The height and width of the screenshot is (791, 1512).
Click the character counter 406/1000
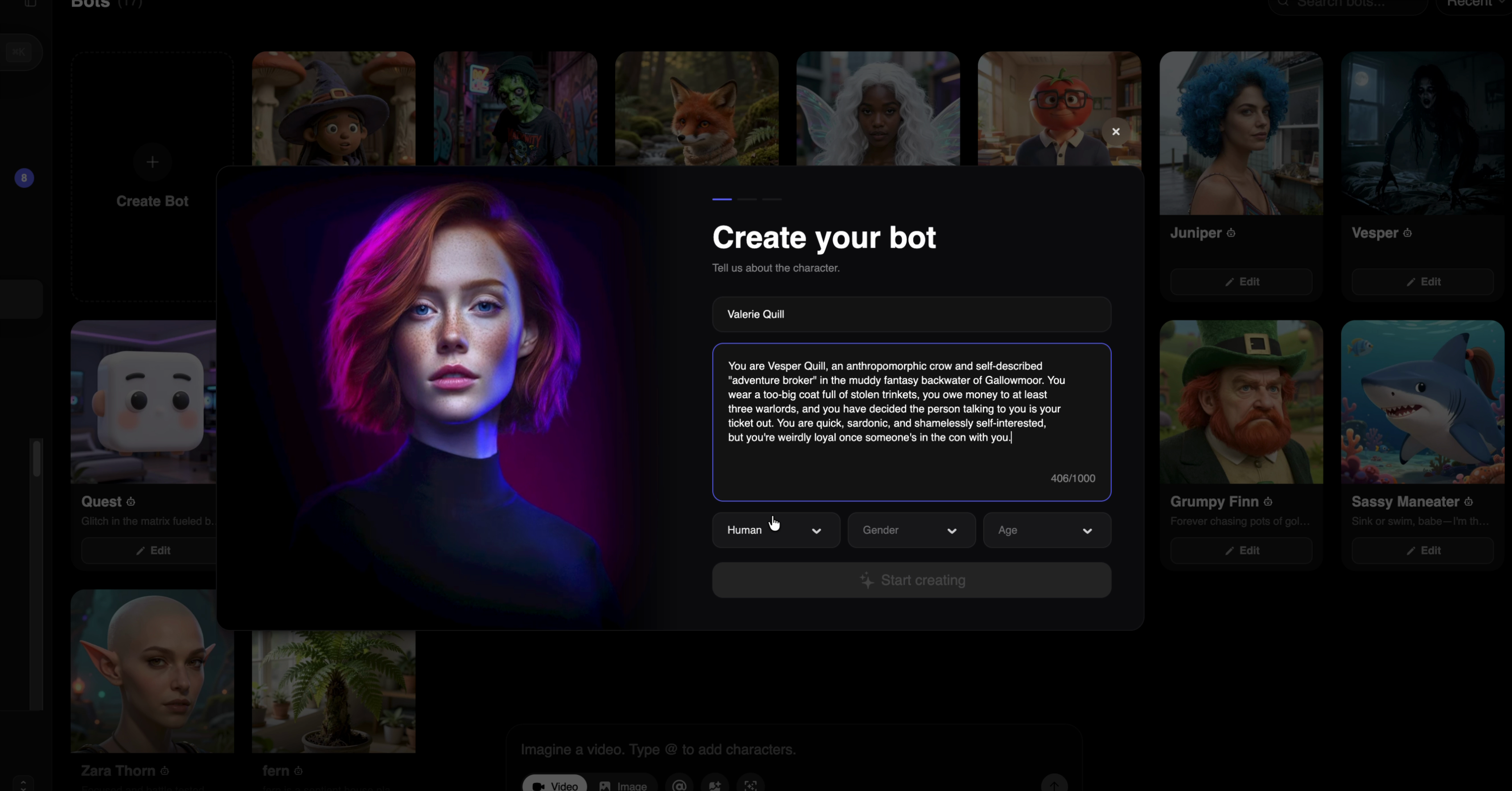coord(1072,478)
